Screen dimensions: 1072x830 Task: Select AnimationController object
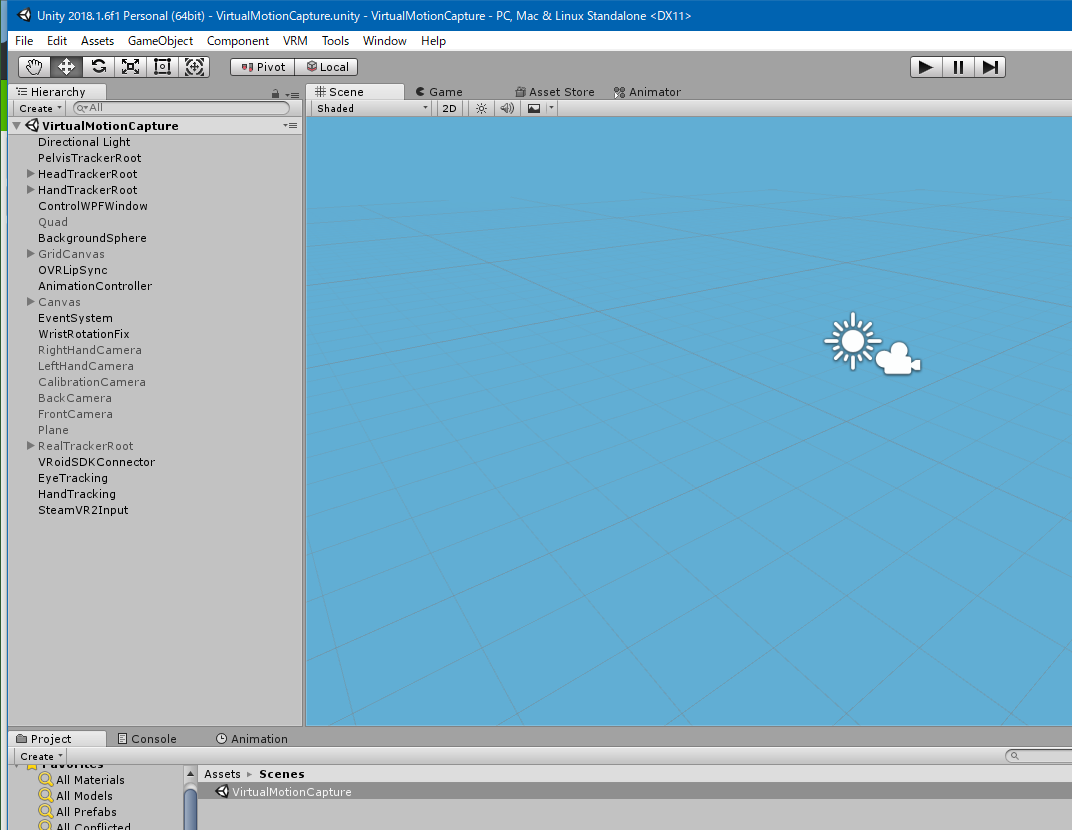click(x=155, y=286)
